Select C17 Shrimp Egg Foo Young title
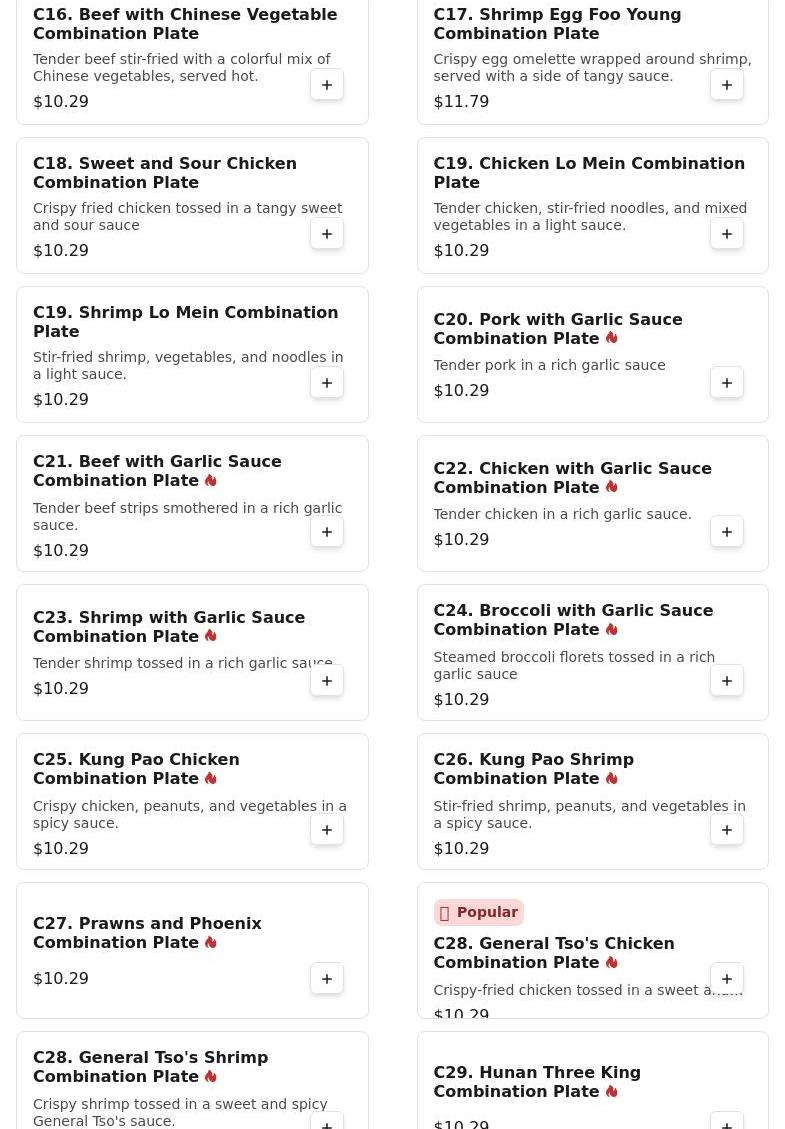The height and width of the screenshot is (1129, 785). (x=556, y=24)
